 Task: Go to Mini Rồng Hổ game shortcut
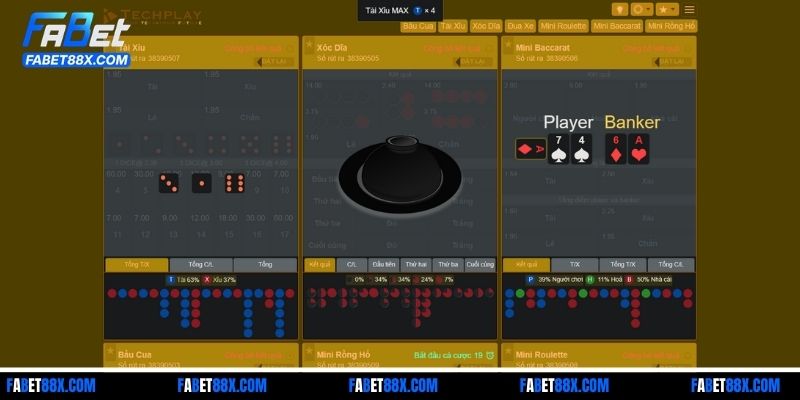click(671, 26)
